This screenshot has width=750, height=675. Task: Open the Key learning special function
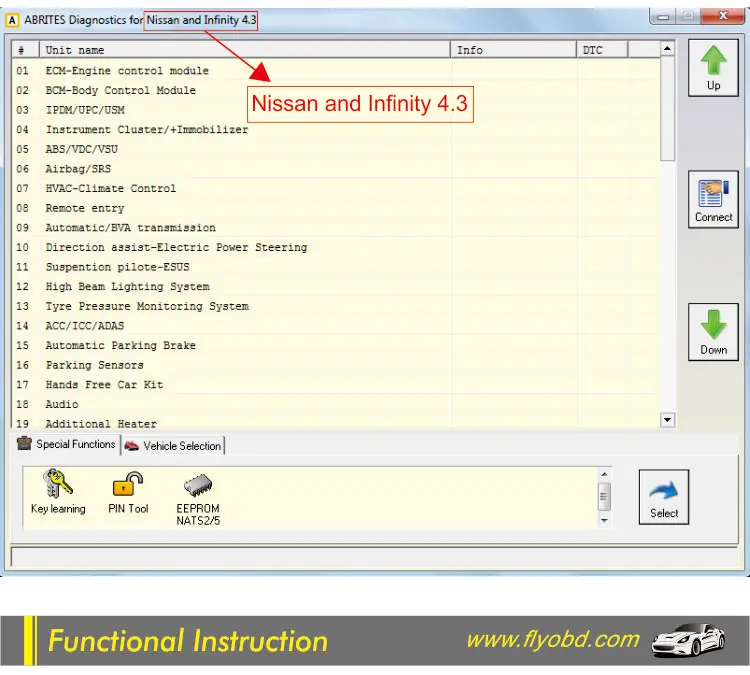point(58,492)
